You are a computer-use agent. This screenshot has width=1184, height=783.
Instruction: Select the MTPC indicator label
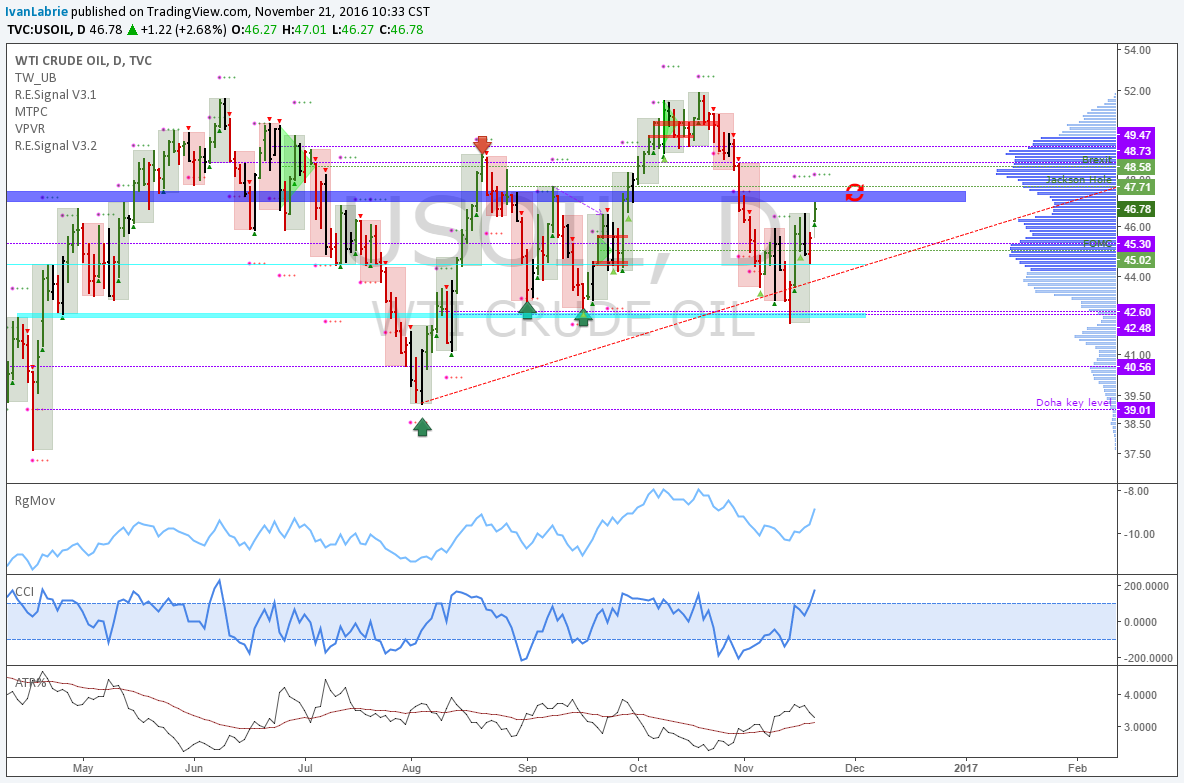tap(31, 112)
